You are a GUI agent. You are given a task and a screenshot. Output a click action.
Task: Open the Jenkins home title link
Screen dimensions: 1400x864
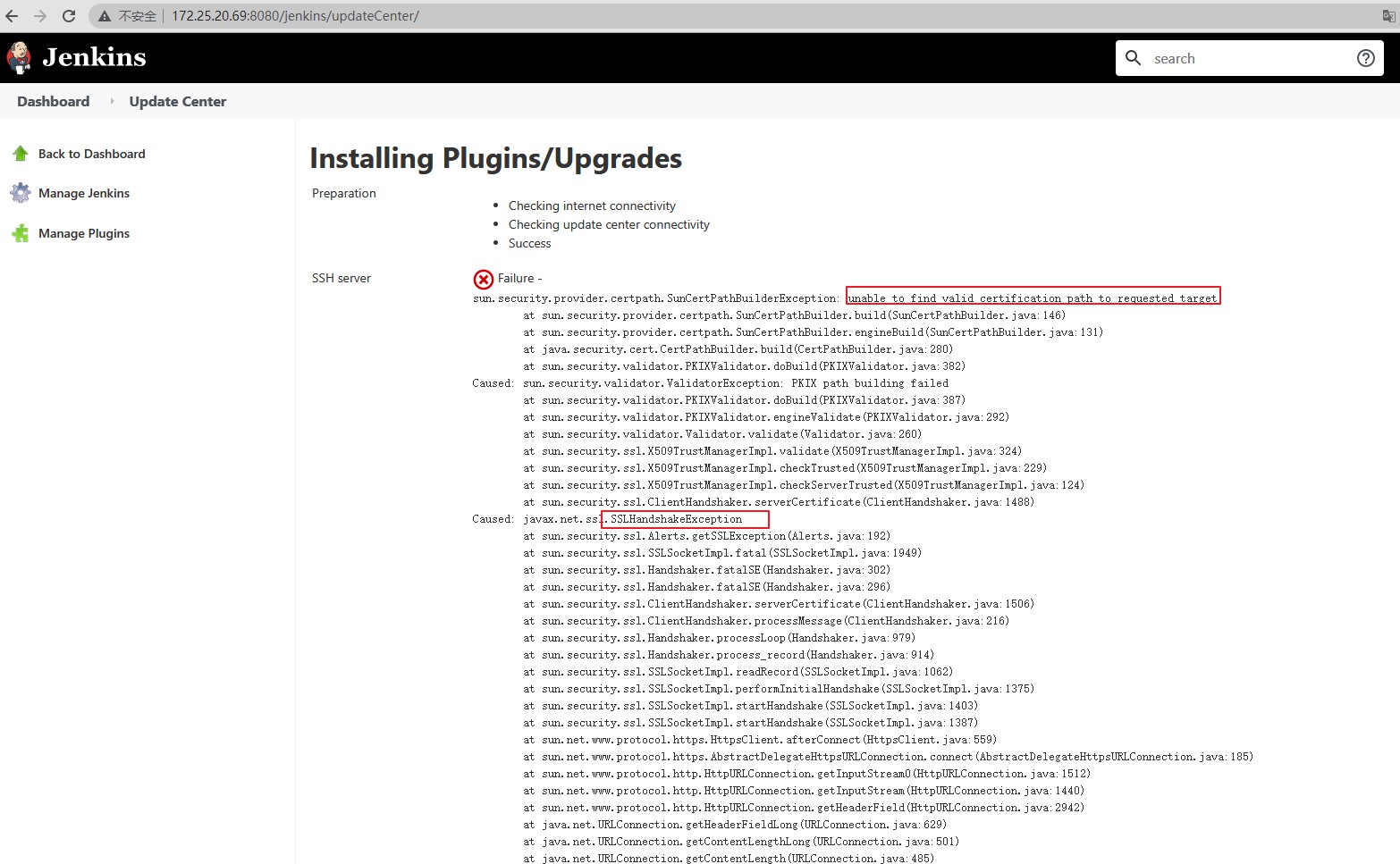(94, 57)
